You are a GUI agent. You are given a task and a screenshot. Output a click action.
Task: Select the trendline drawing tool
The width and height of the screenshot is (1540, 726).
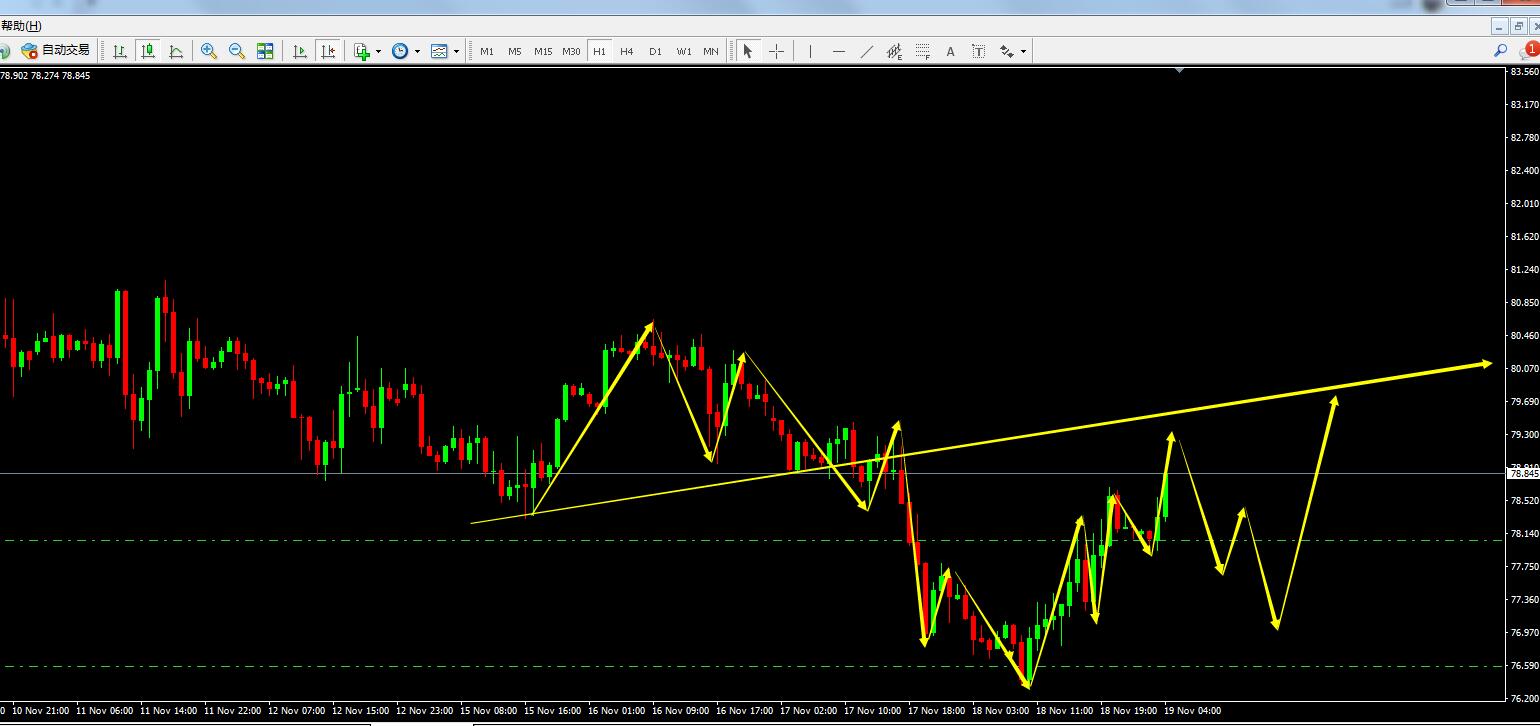(x=866, y=50)
